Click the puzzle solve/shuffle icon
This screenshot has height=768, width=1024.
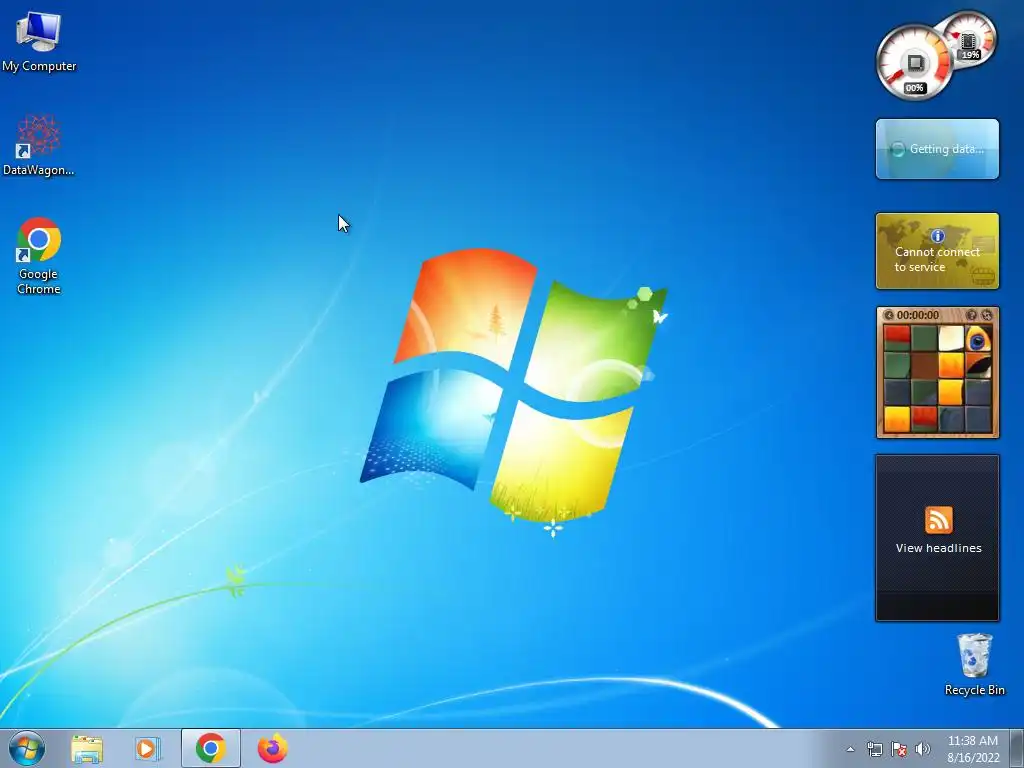987,315
